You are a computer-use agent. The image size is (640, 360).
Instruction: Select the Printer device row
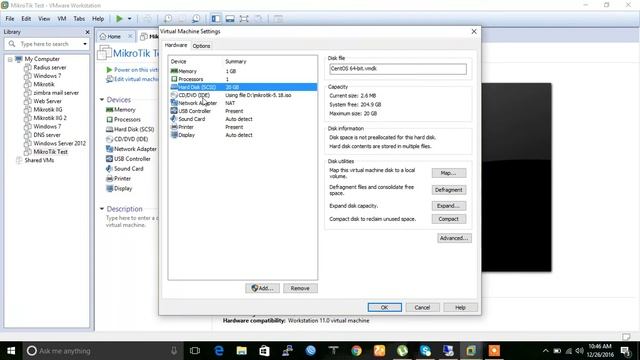point(243,127)
